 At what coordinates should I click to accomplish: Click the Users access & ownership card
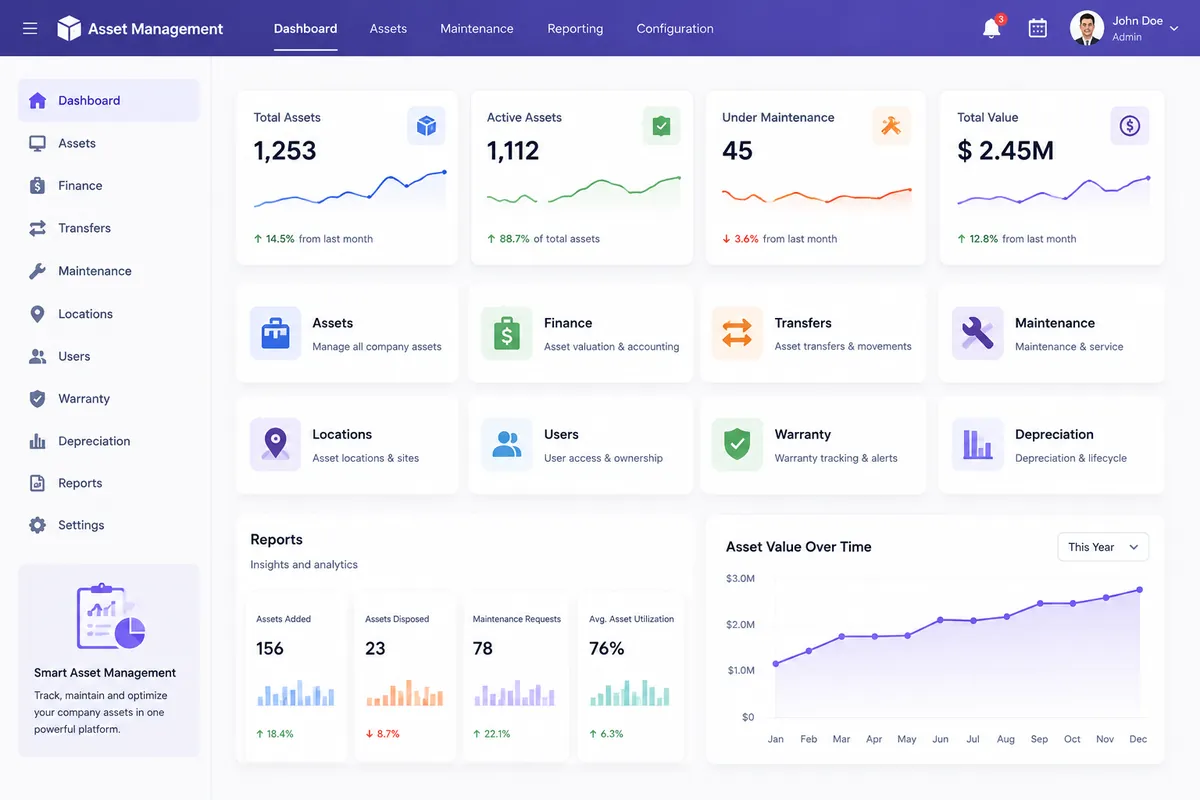tap(580, 444)
